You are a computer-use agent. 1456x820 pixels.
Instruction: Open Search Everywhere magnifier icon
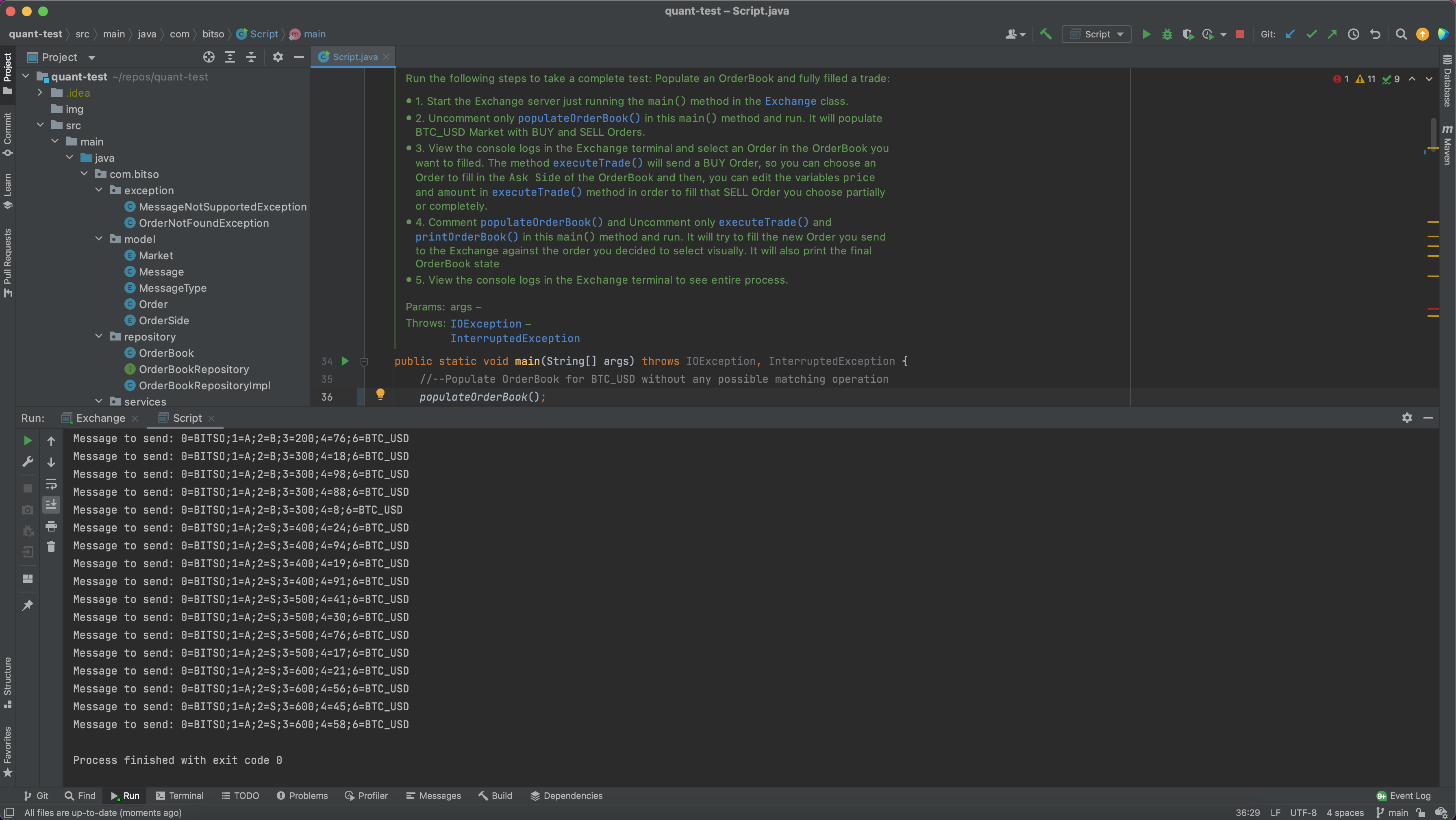click(x=1401, y=35)
